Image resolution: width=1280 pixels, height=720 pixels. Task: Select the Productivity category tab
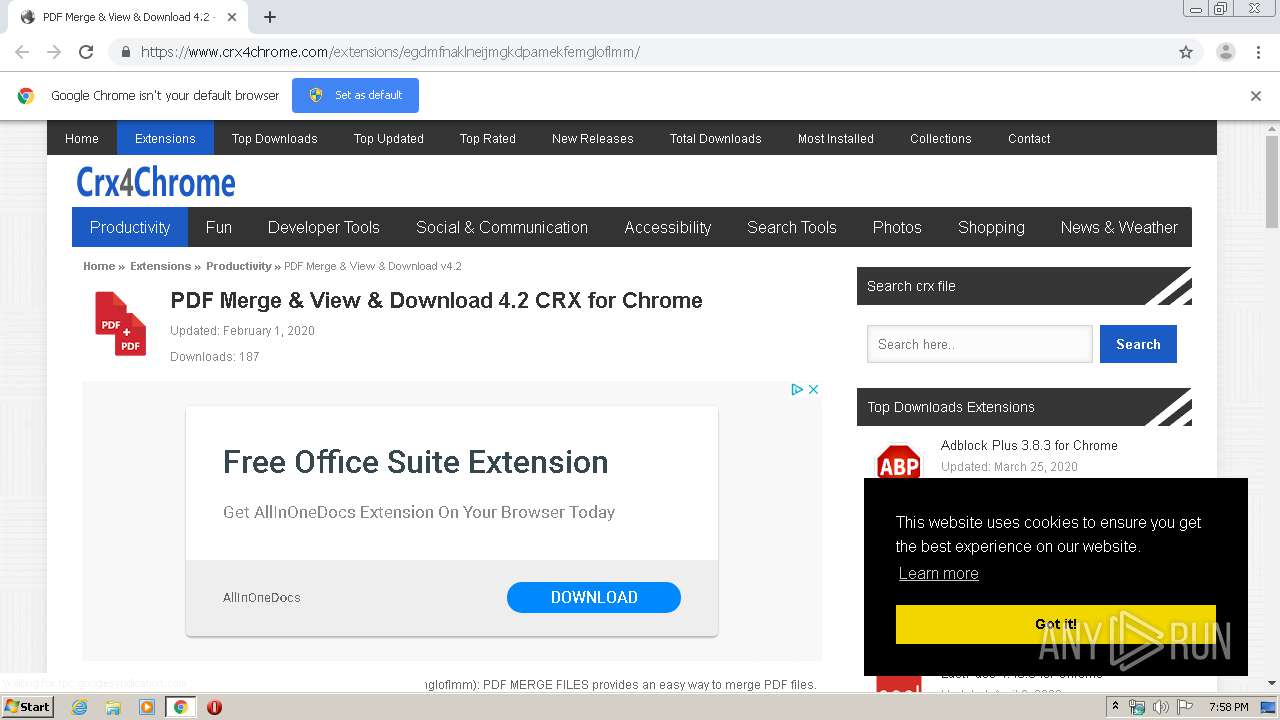click(130, 227)
